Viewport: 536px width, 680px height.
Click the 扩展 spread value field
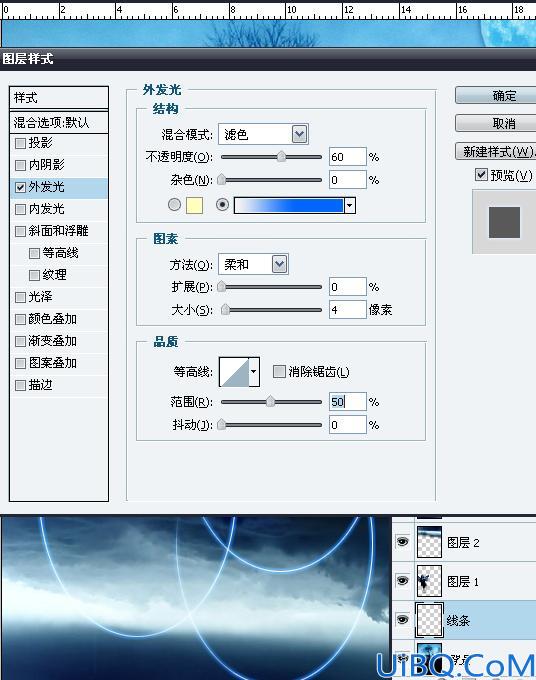click(x=348, y=287)
